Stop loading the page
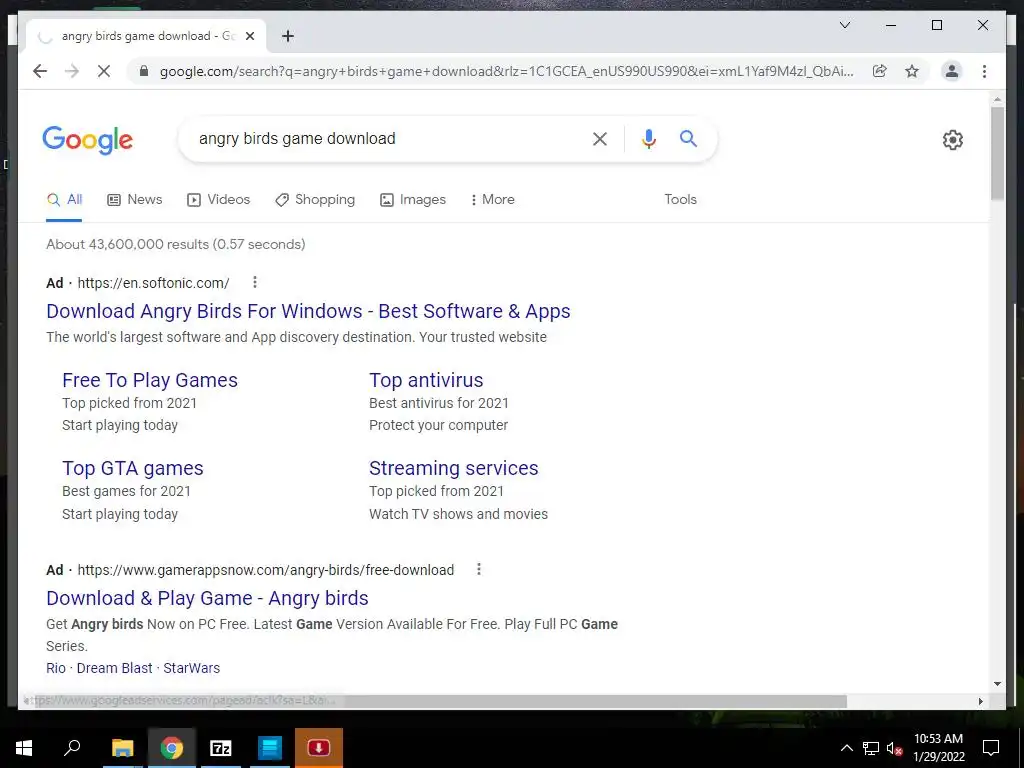 [x=104, y=71]
